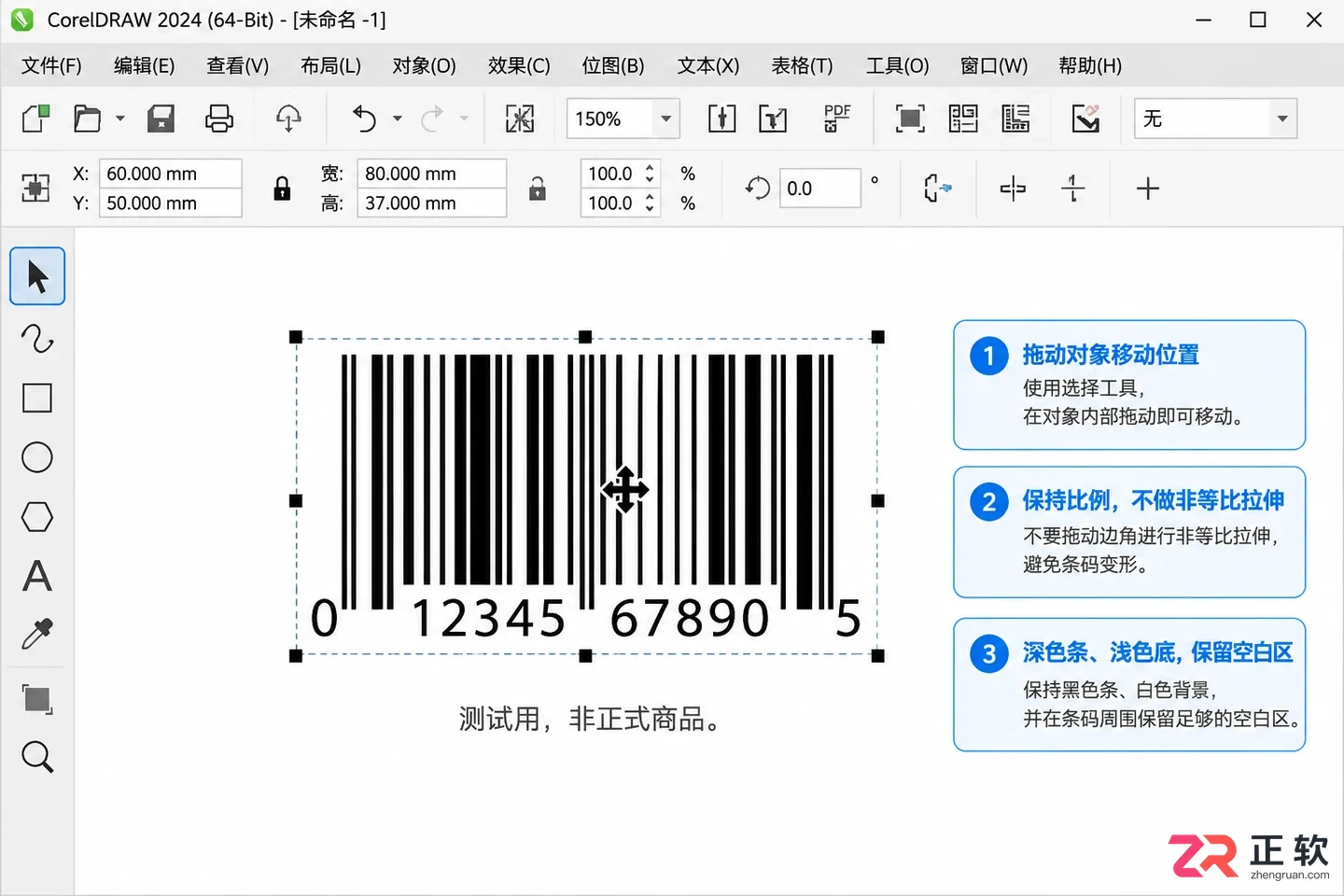Click the Import icon
The height and width of the screenshot is (896, 1344).
tap(722, 119)
